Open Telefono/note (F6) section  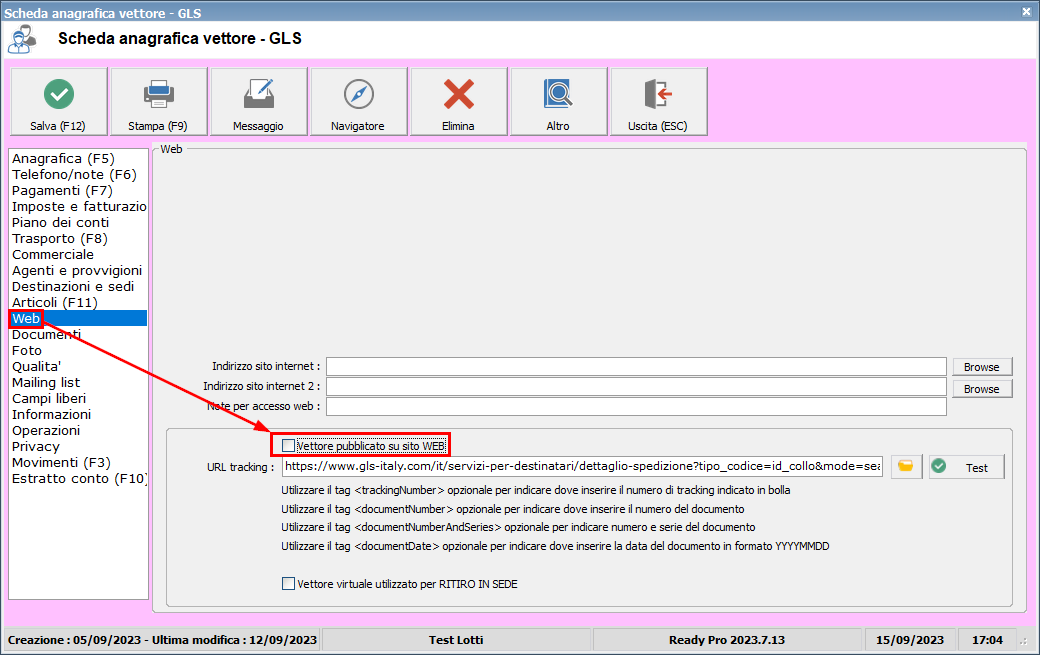point(78,174)
